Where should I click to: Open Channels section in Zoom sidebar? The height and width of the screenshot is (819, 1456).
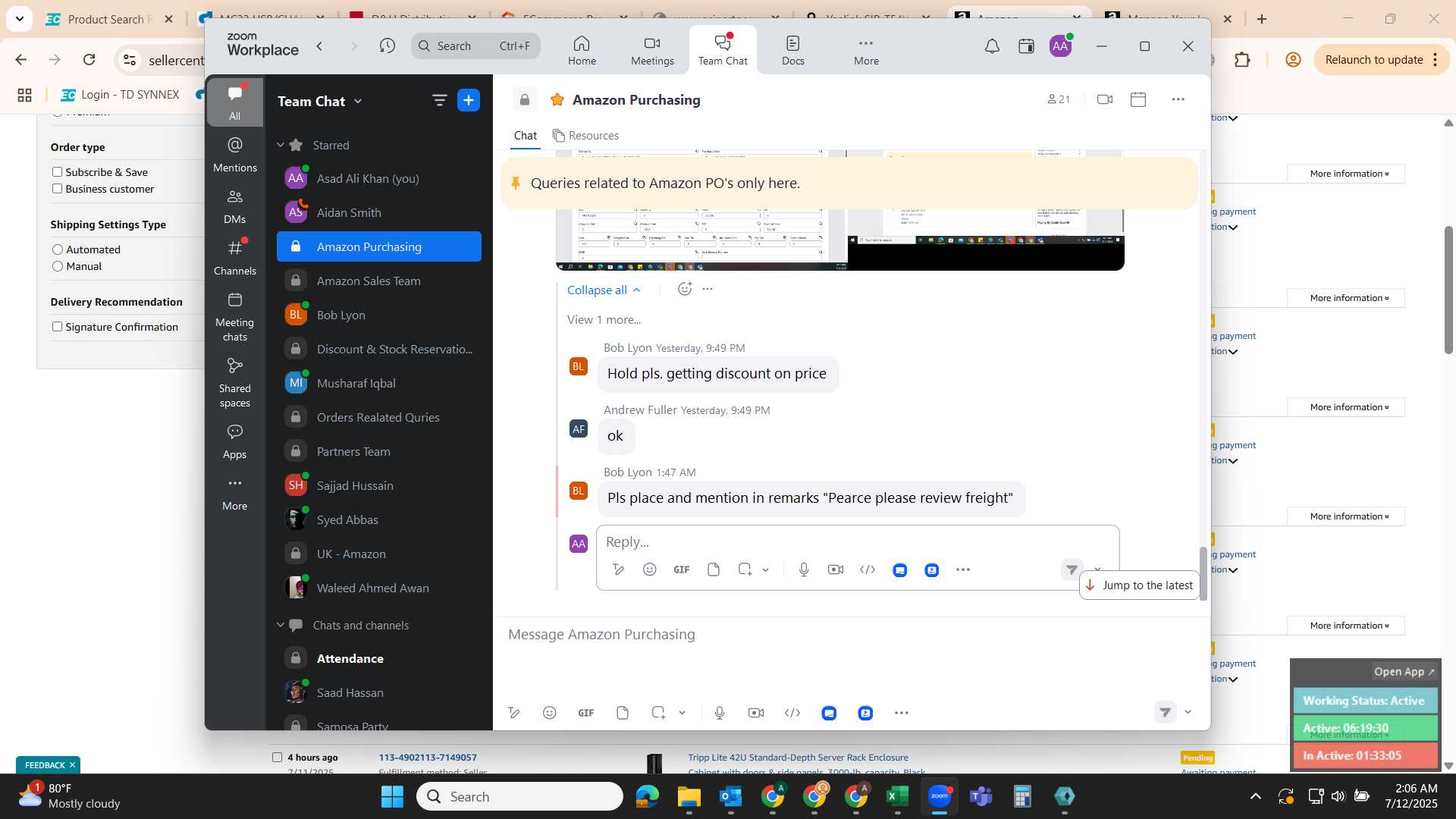235,258
